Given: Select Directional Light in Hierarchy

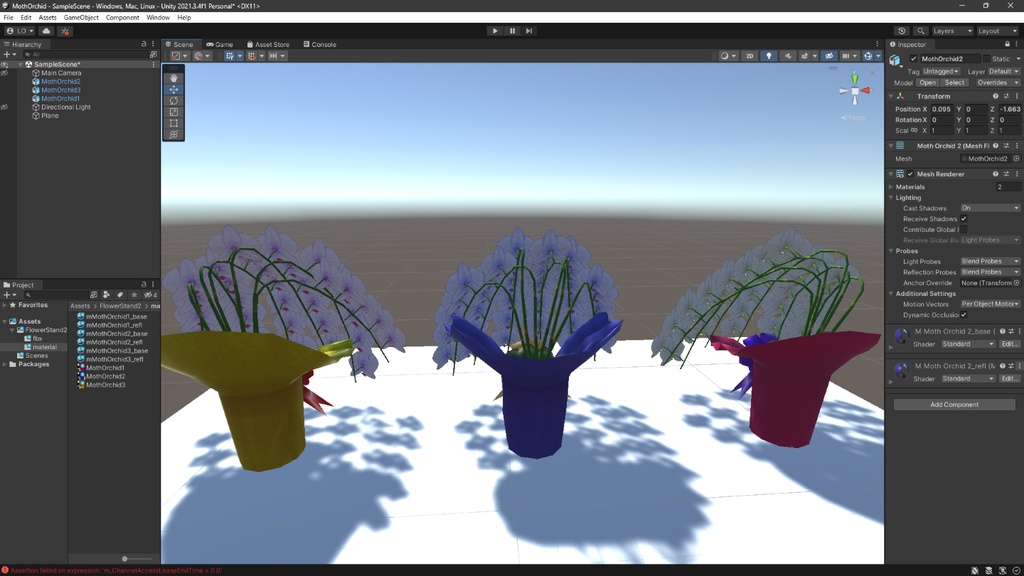Looking at the screenshot, I should tap(65, 107).
